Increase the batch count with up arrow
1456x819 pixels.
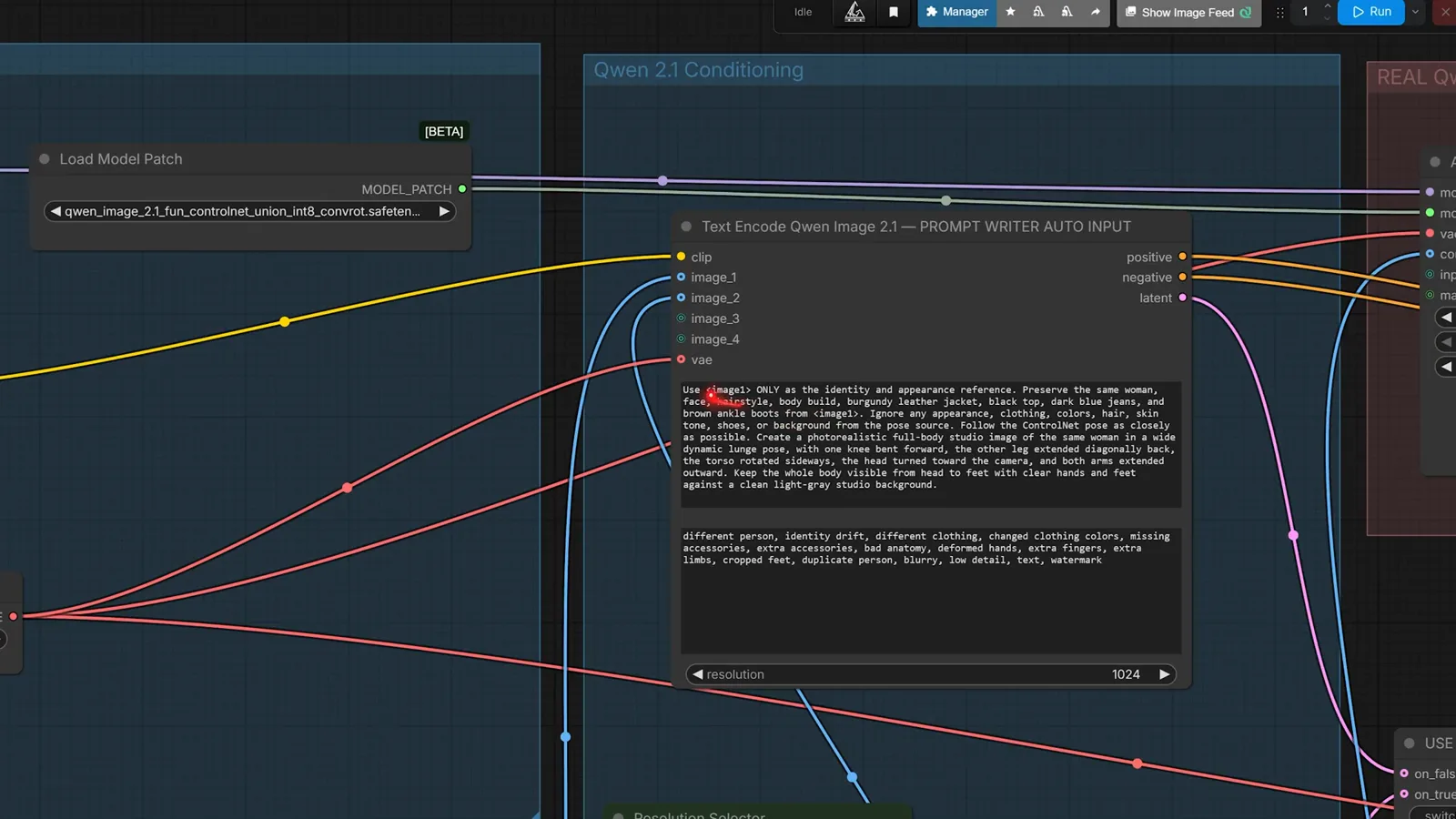click(1327, 6)
